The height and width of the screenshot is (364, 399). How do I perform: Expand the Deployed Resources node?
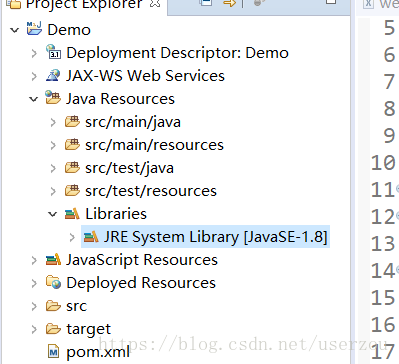click(x=34, y=283)
